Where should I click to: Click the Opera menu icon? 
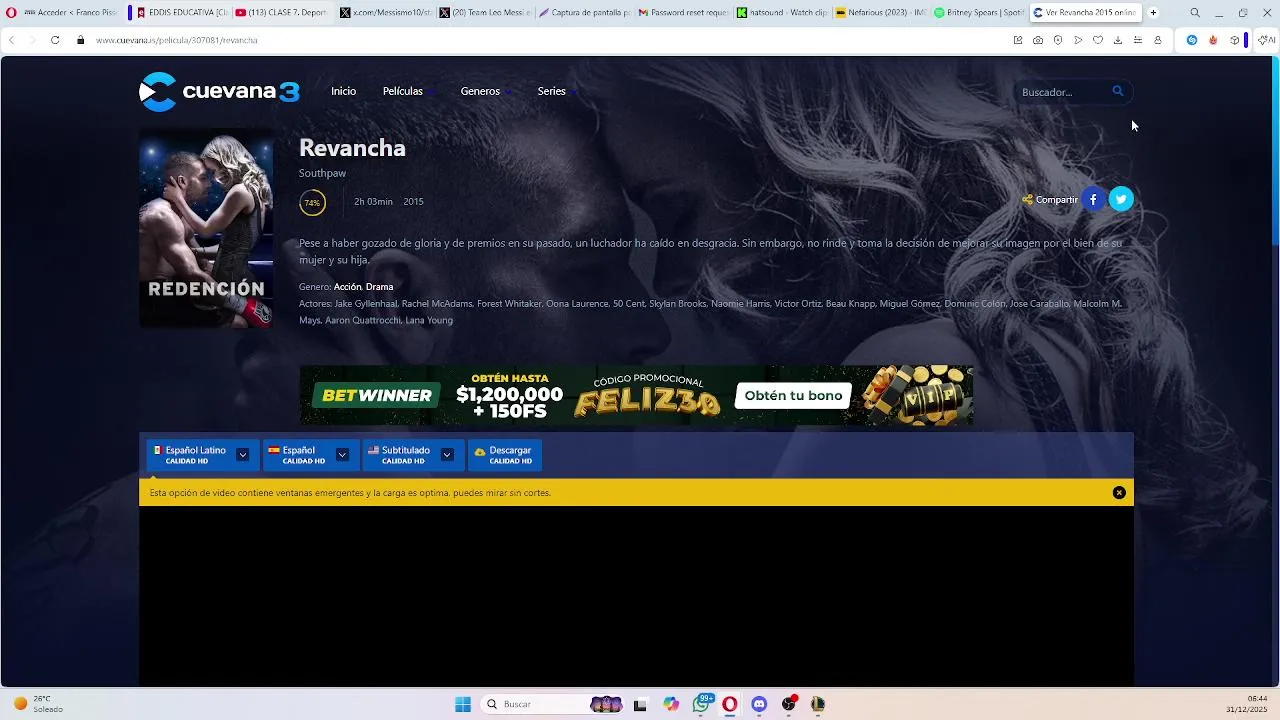11,13
